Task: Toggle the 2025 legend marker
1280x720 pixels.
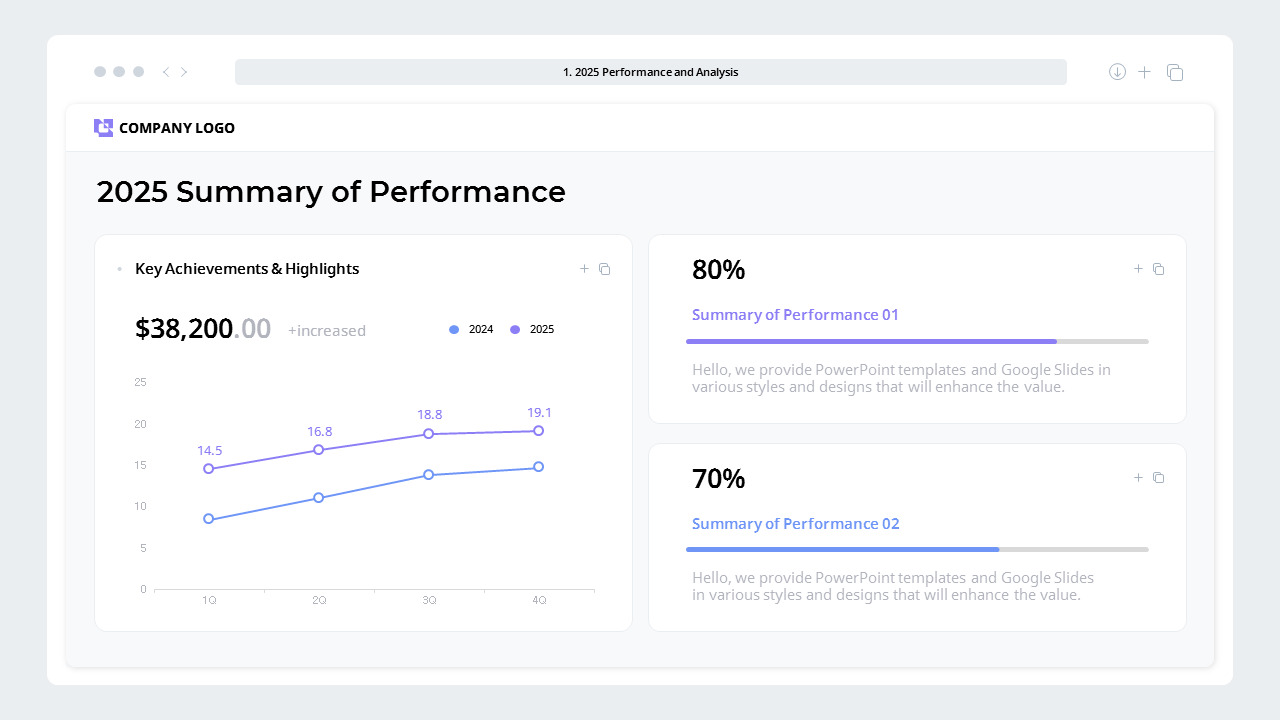Action: coord(514,329)
